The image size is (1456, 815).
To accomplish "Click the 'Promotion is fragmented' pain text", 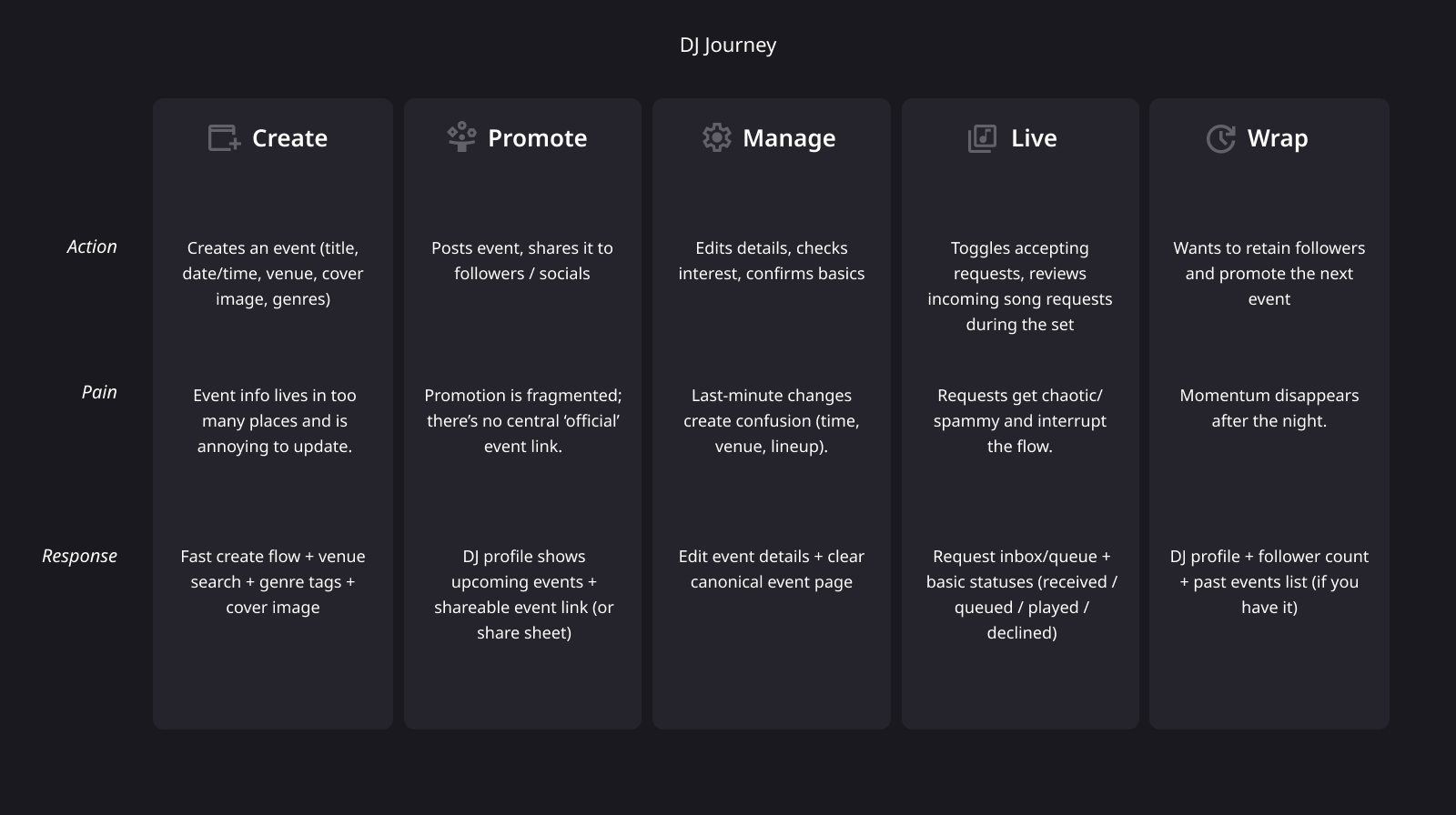I will click(523, 420).
